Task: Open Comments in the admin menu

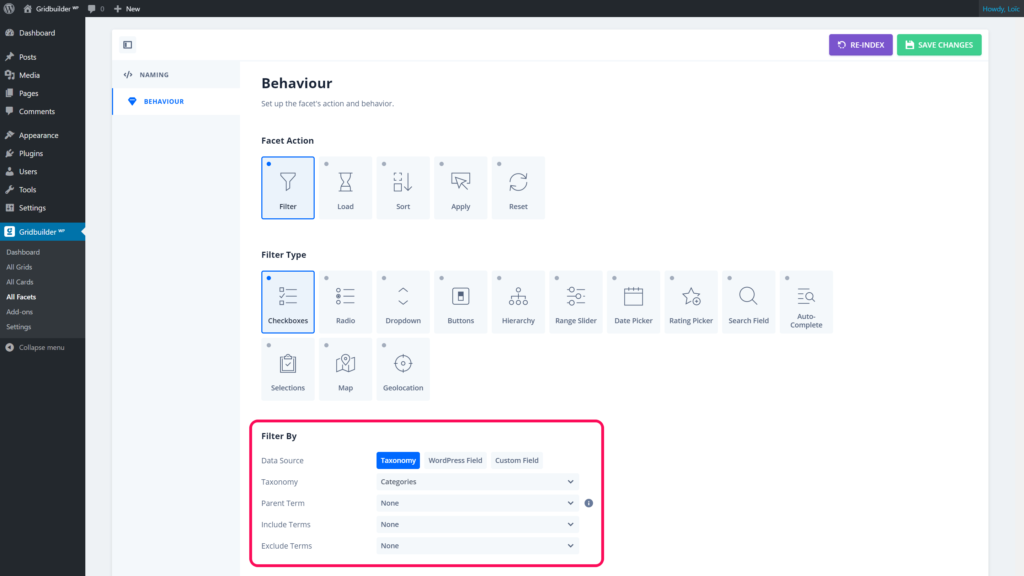Action: pos(42,112)
